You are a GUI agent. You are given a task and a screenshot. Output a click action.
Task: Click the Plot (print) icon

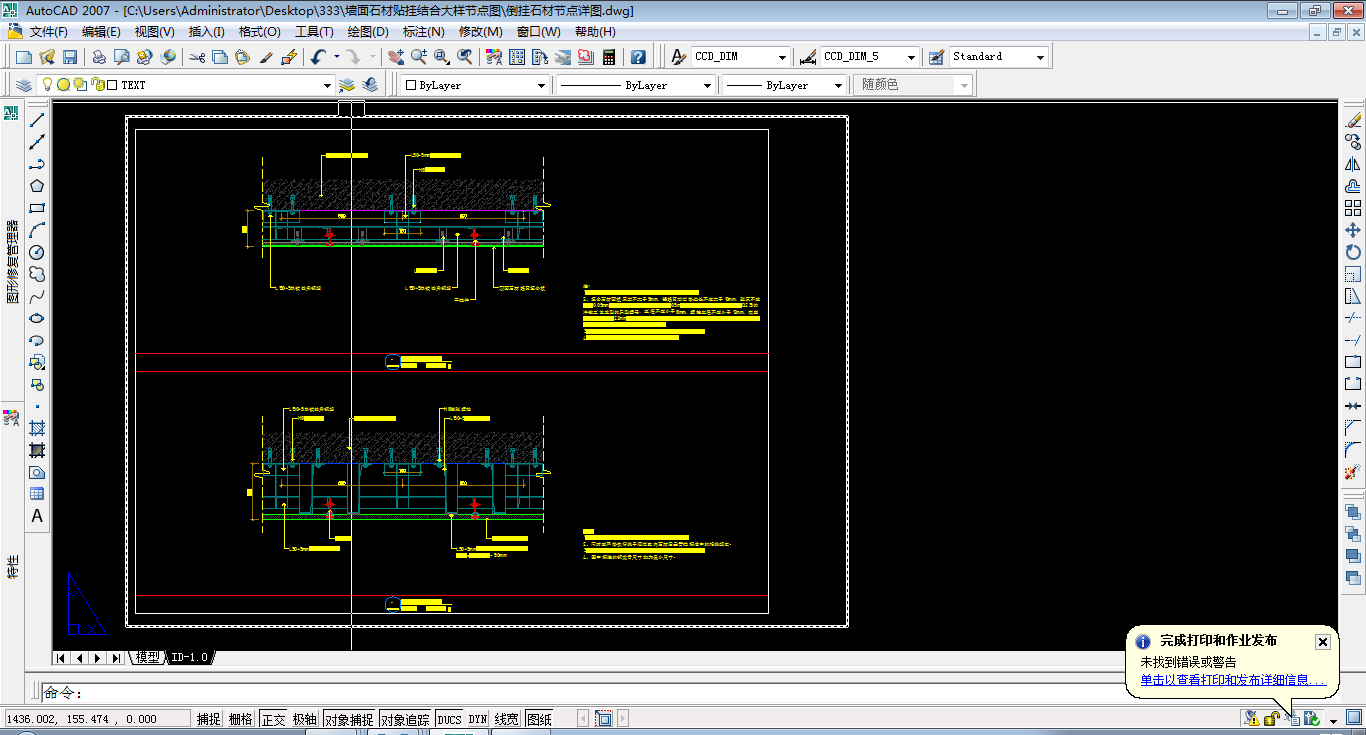[x=99, y=57]
